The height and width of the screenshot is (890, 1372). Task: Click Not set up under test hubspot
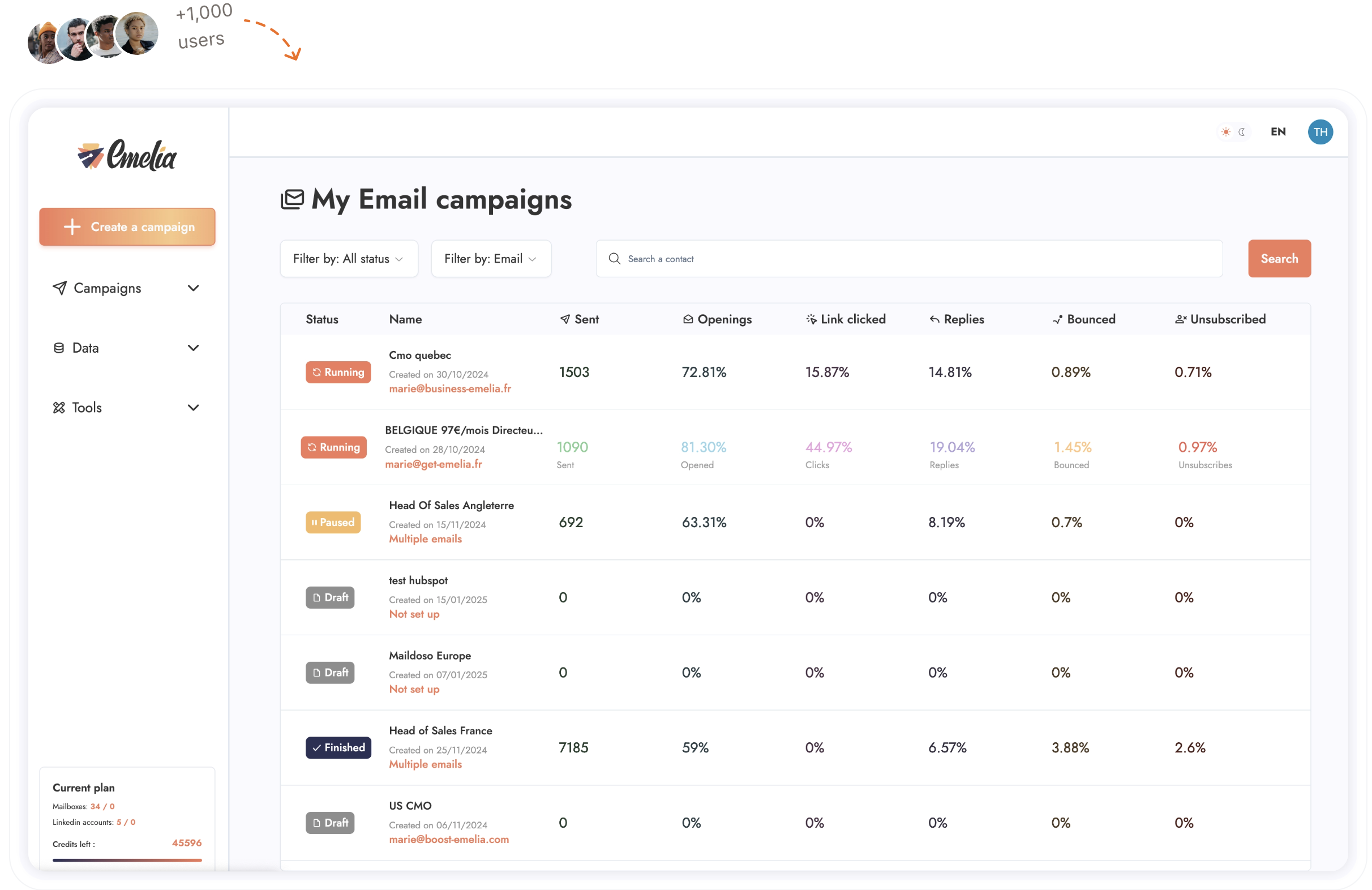[x=414, y=614]
